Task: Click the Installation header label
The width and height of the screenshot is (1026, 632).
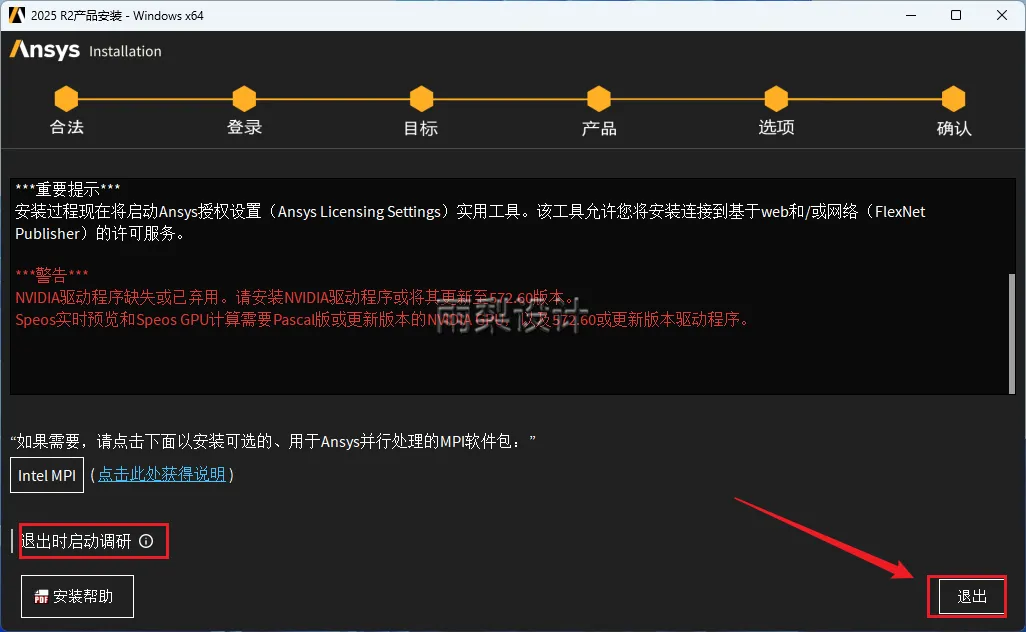Action: coord(125,51)
